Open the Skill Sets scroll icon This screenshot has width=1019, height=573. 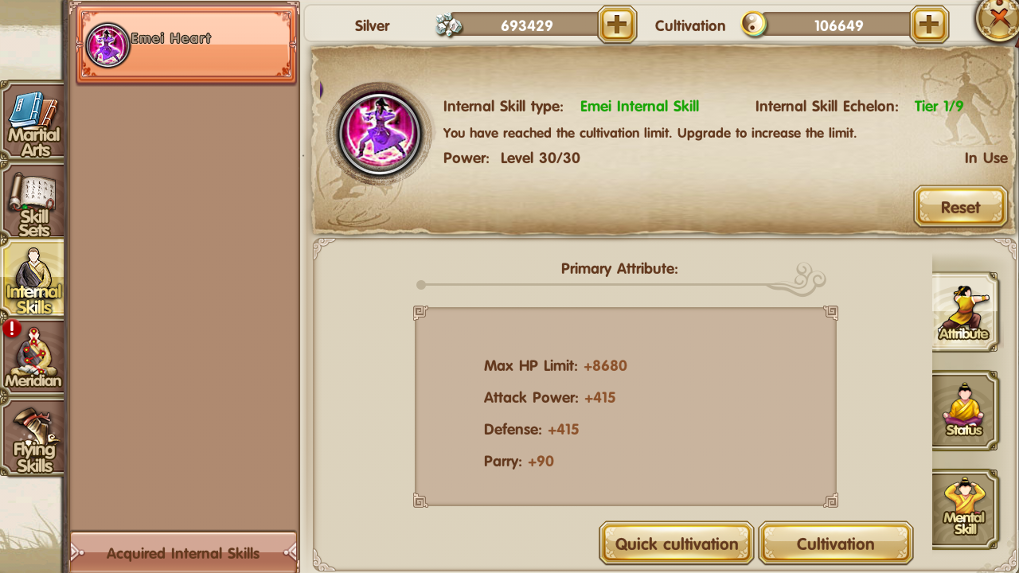pos(33,201)
